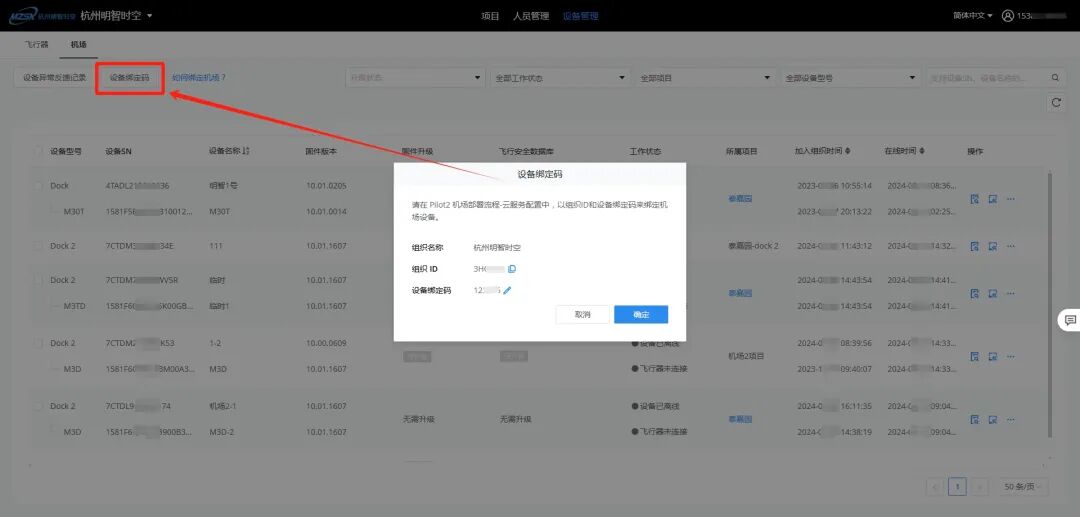This screenshot has height=517, width=1080.
Task: Click the M3TD sub-device row
Action: click(x=74, y=306)
